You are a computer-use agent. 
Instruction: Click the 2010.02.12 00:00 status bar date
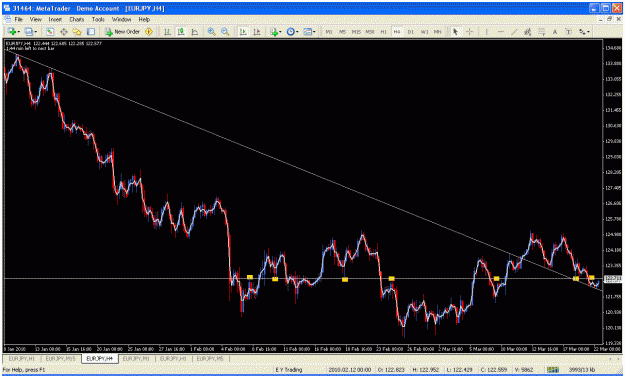(x=350, y=370)
